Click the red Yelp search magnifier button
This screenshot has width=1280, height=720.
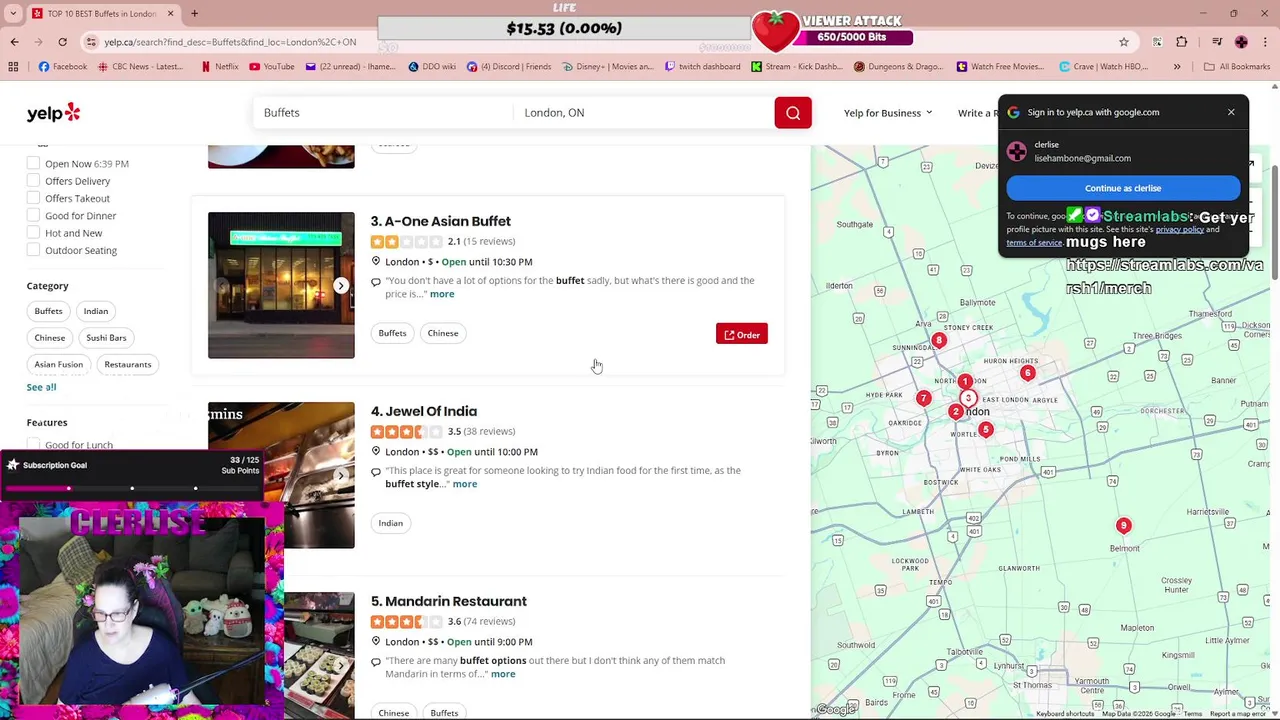793,113
